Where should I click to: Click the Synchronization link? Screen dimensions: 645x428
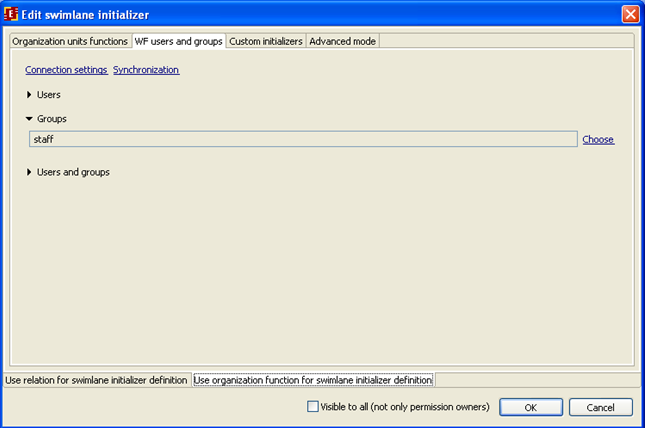pos(146,70)
